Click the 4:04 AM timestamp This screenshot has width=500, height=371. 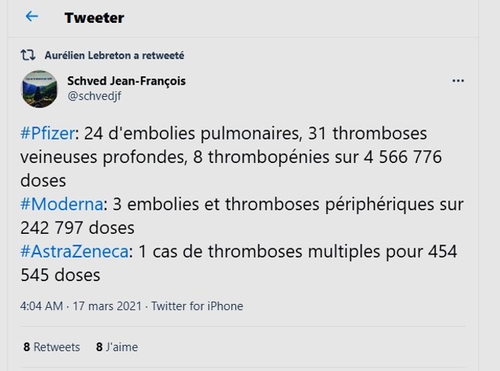41,306
